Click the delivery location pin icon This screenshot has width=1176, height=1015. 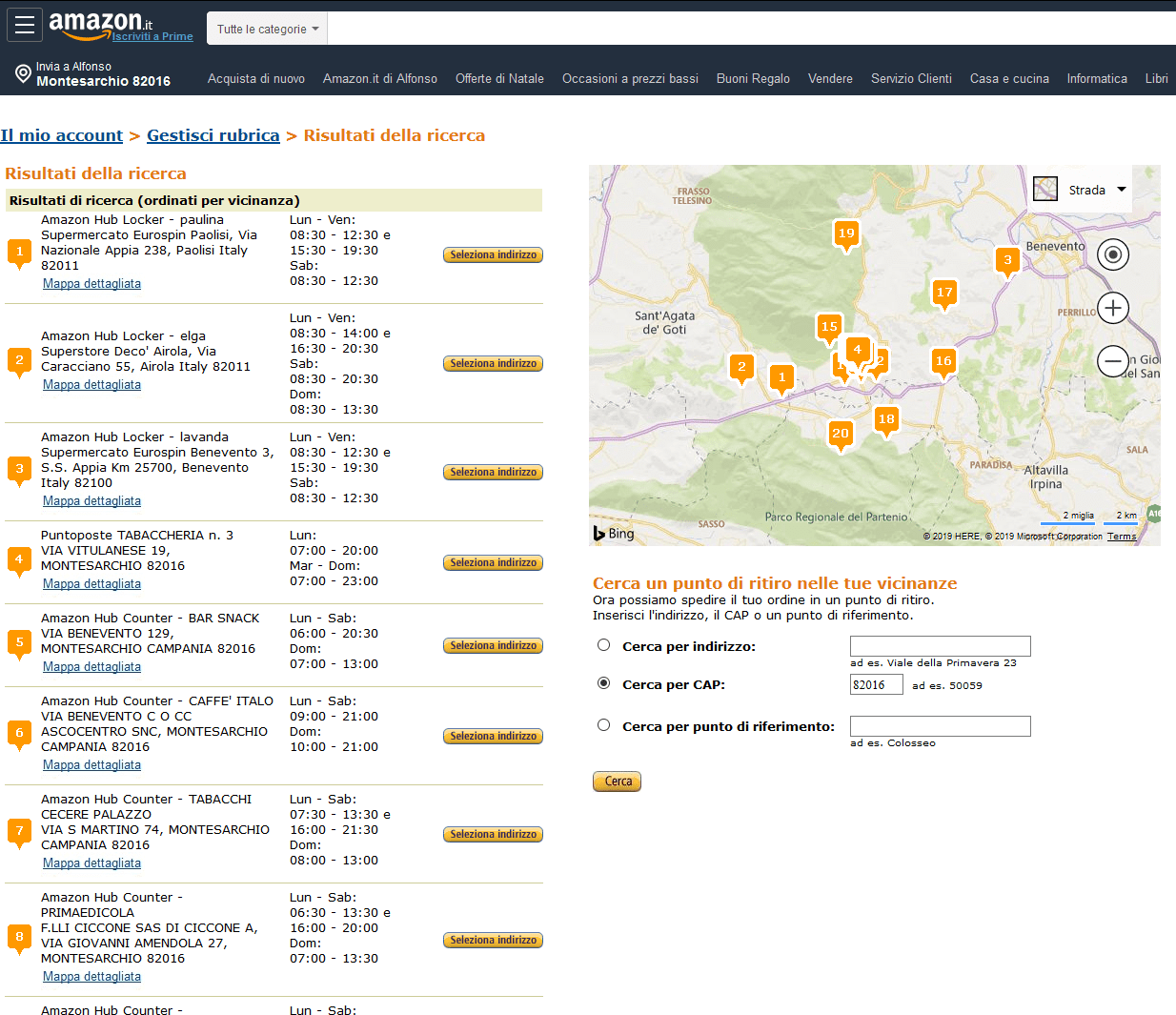pyautogui.click(x=23, y=73)
